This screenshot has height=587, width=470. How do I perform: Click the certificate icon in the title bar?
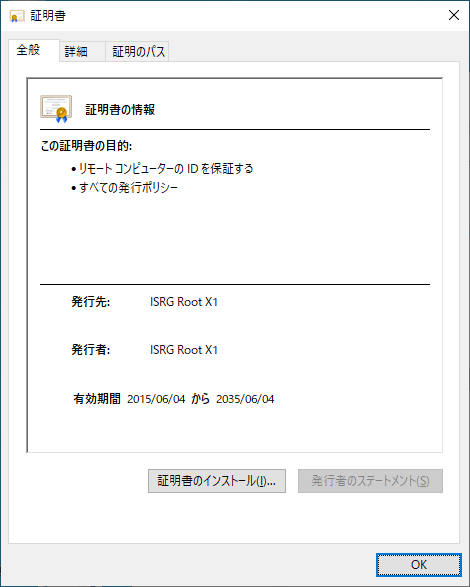click(x=17, y=16)
